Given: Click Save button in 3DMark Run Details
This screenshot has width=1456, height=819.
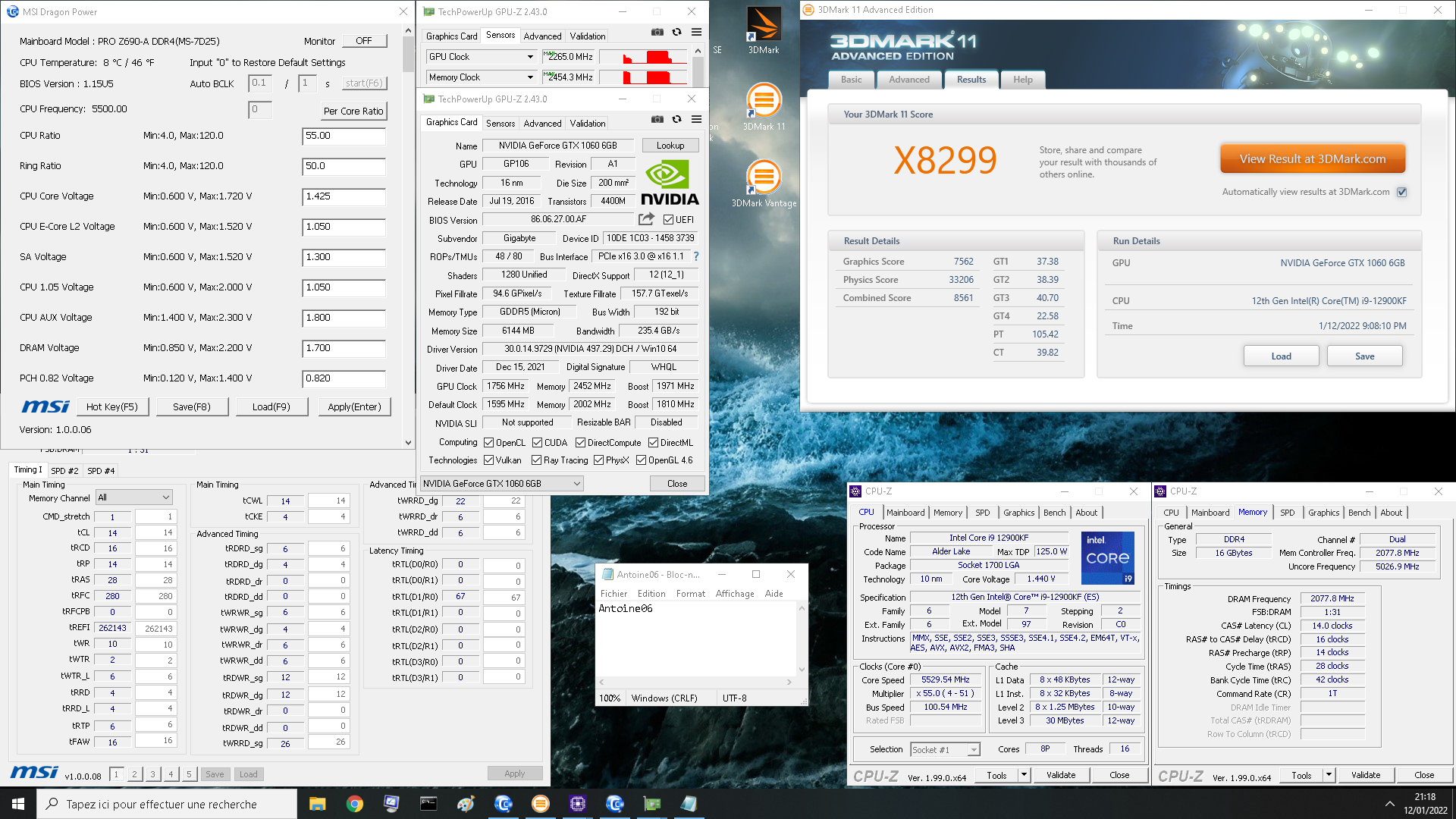Looking at the screenshot, I should [1364, 356].
